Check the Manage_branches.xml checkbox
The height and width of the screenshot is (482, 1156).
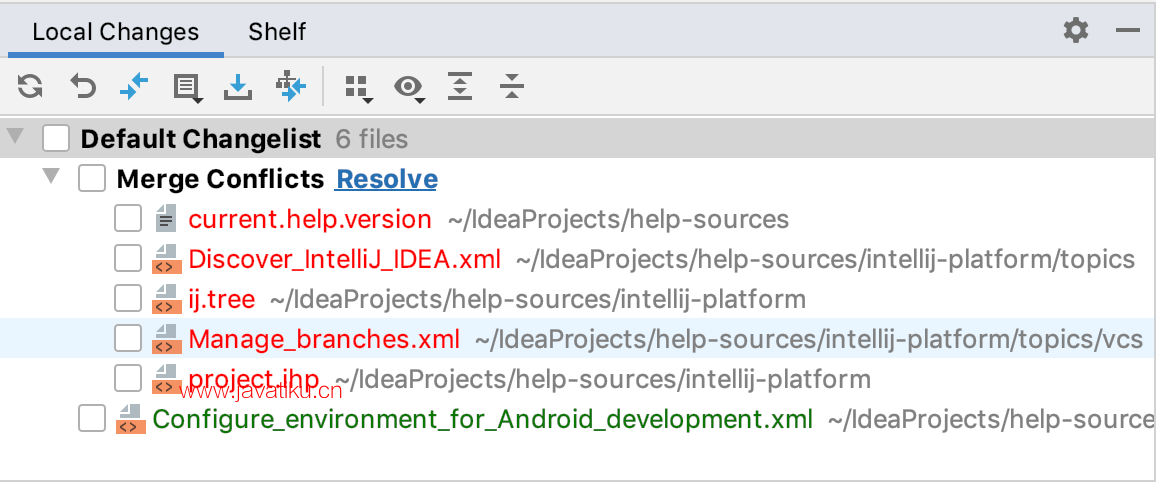[x=128, y=338]
